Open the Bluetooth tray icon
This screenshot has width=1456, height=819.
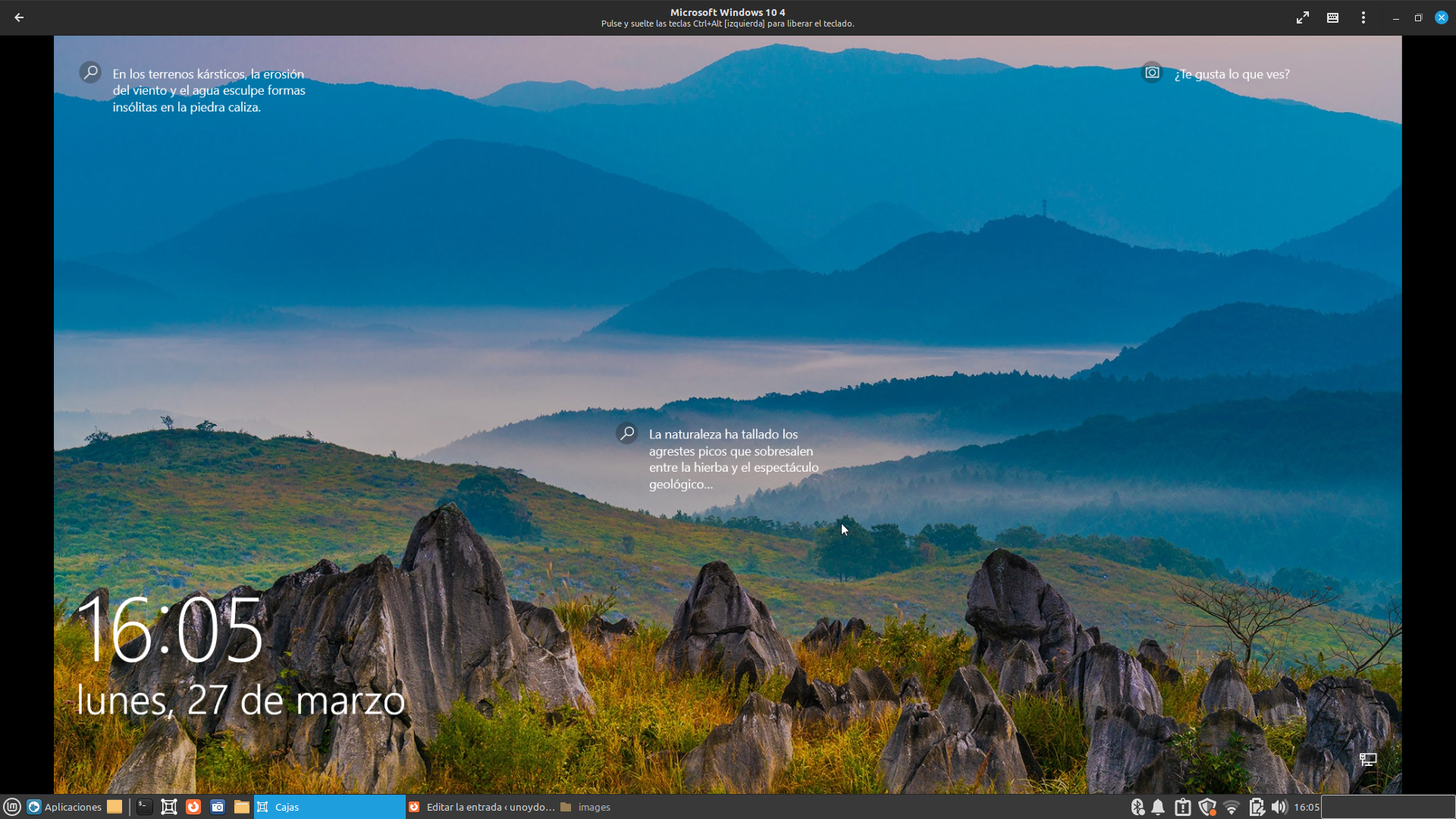(1137, 807)
